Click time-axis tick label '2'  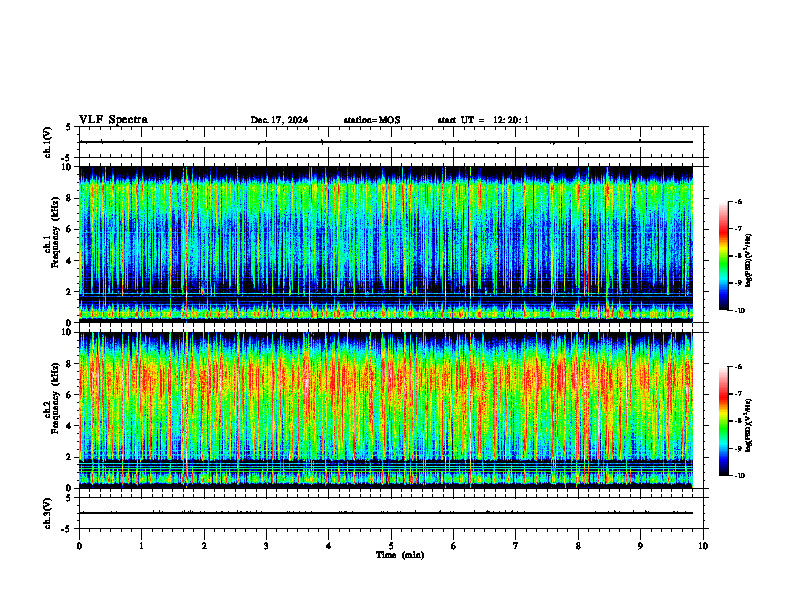coord(204,546)
